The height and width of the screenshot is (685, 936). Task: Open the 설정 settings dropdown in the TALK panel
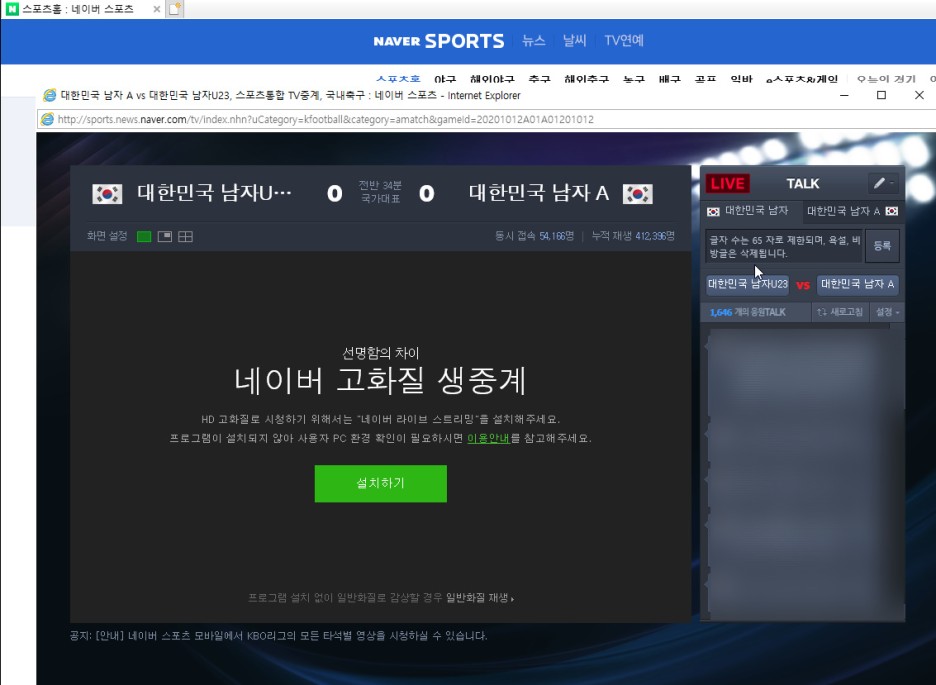[887, 312]
